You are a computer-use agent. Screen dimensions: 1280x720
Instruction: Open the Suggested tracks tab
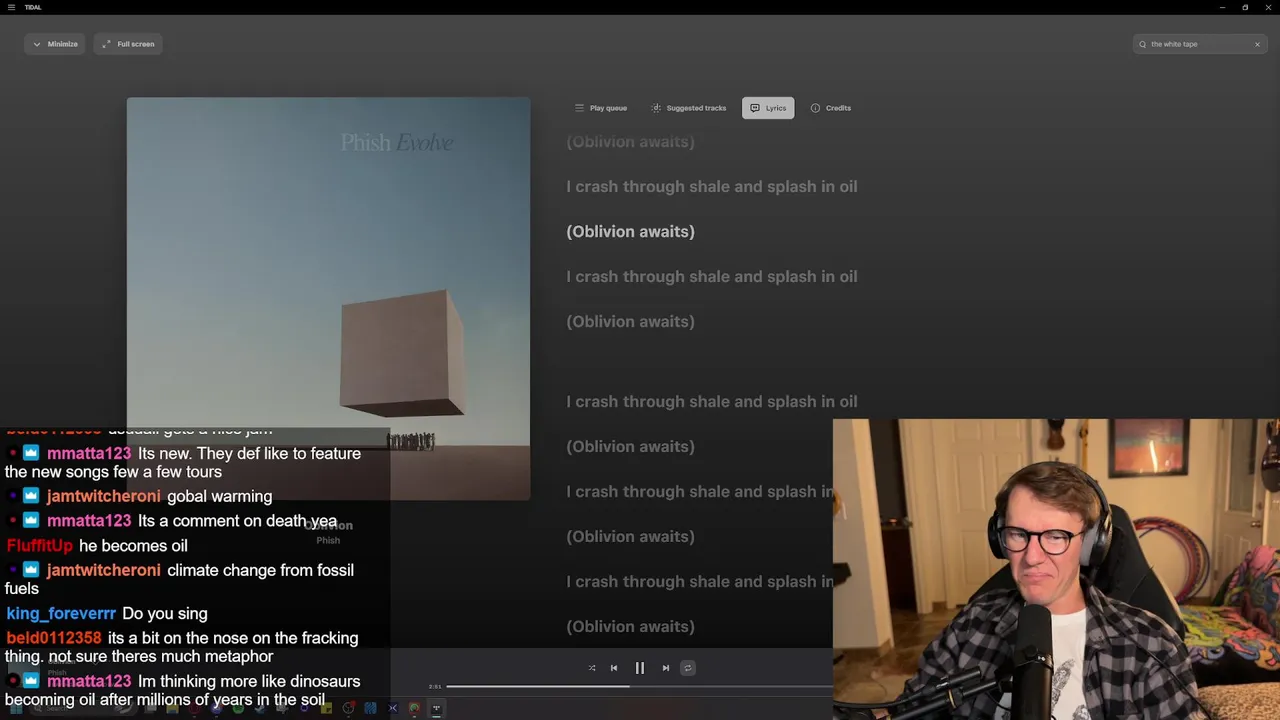689,108
